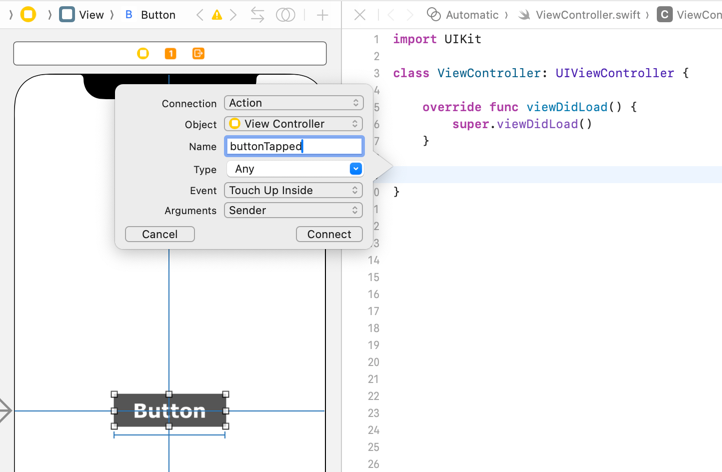722x472 pixels.
Task: Select the Button on the storyboard canvas
Action: (x=170, y=410)
